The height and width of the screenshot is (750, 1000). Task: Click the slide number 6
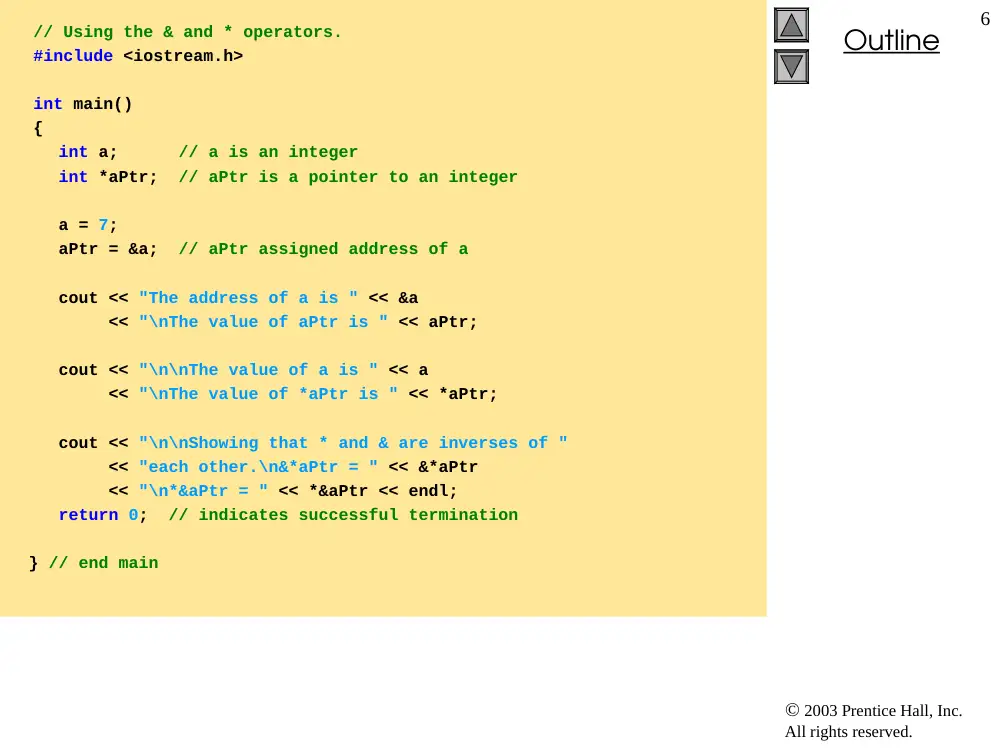tap(985, 19)
